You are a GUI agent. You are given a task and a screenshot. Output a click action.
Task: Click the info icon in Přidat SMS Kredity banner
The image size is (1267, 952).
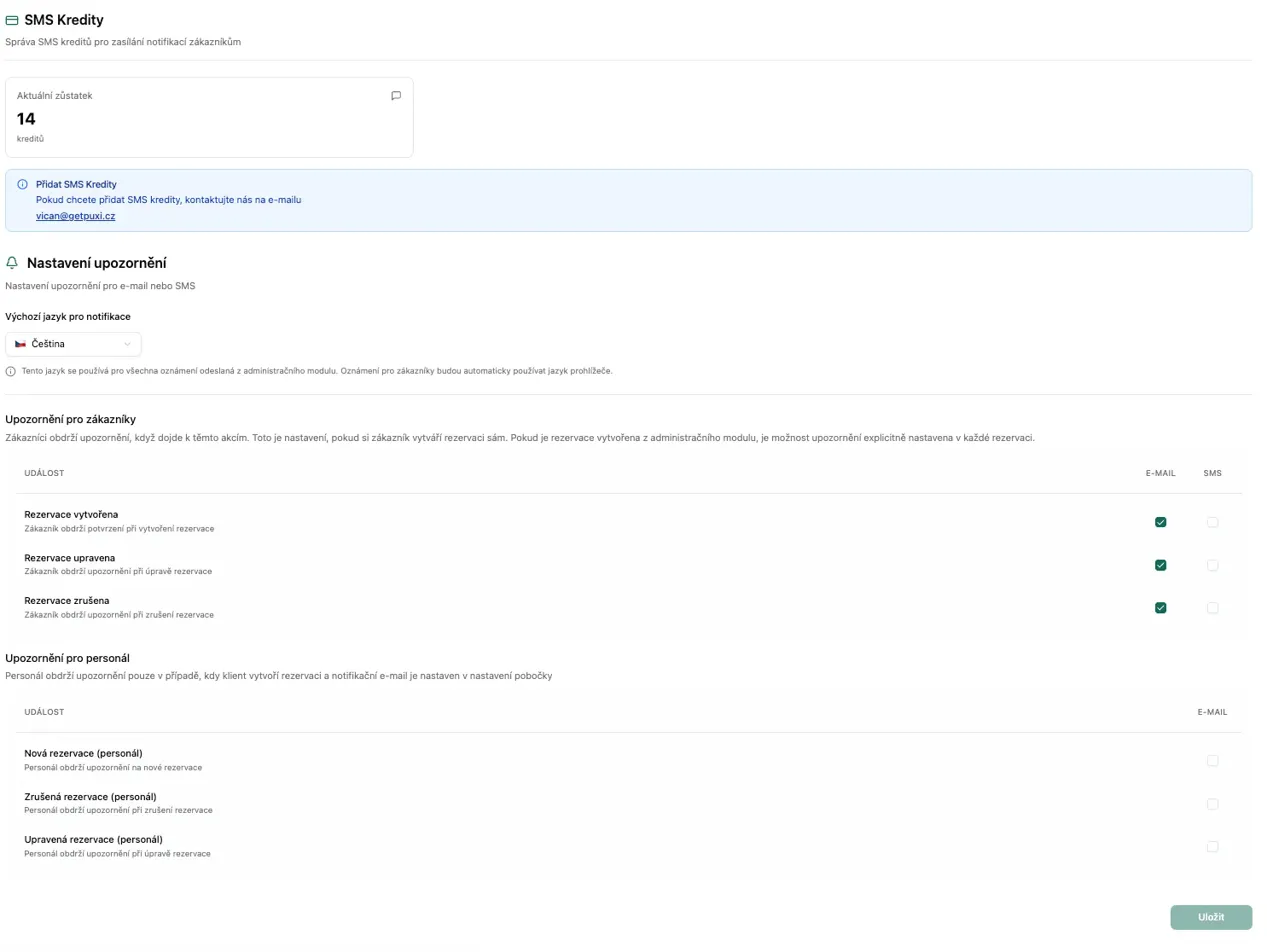[x=22, y=185]
